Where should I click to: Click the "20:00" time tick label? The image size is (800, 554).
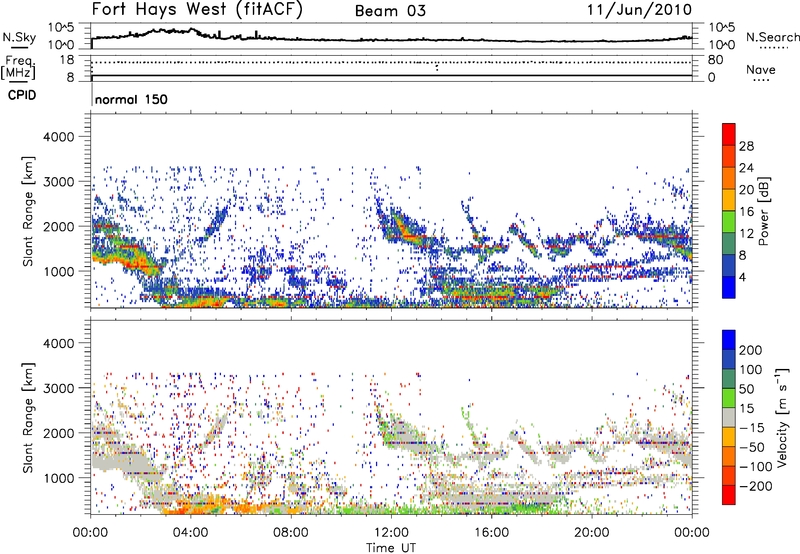coord(591,533)
